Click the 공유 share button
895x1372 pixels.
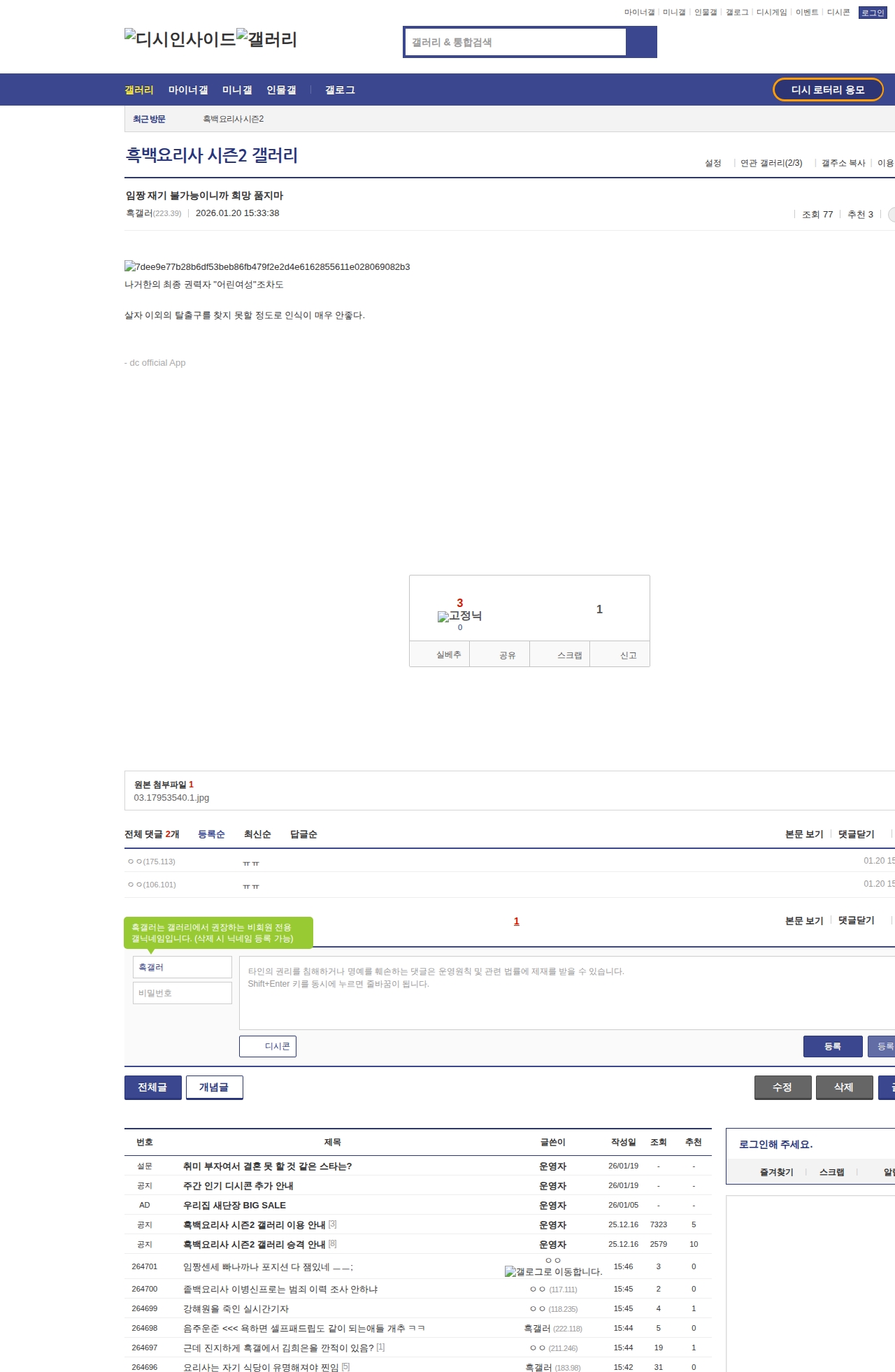pyautogui.click(x=499, y=655)
